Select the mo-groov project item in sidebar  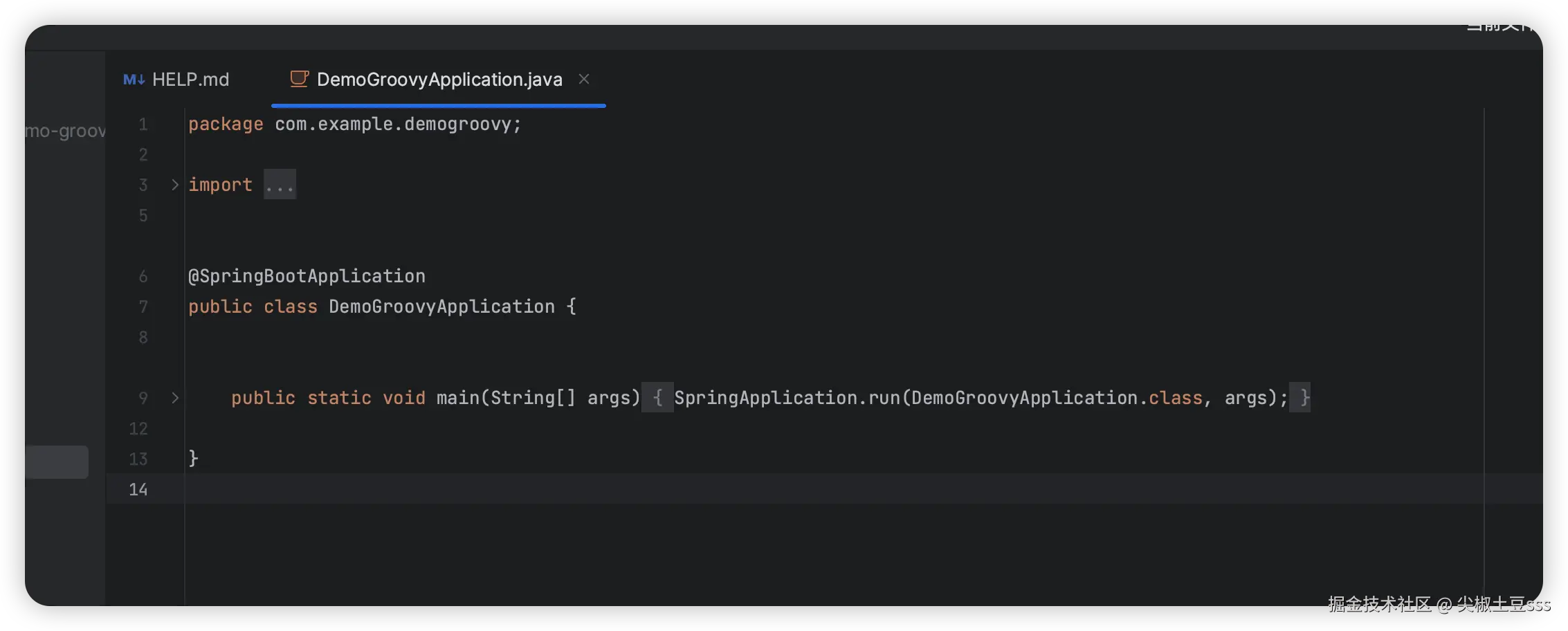pos(65,131)
